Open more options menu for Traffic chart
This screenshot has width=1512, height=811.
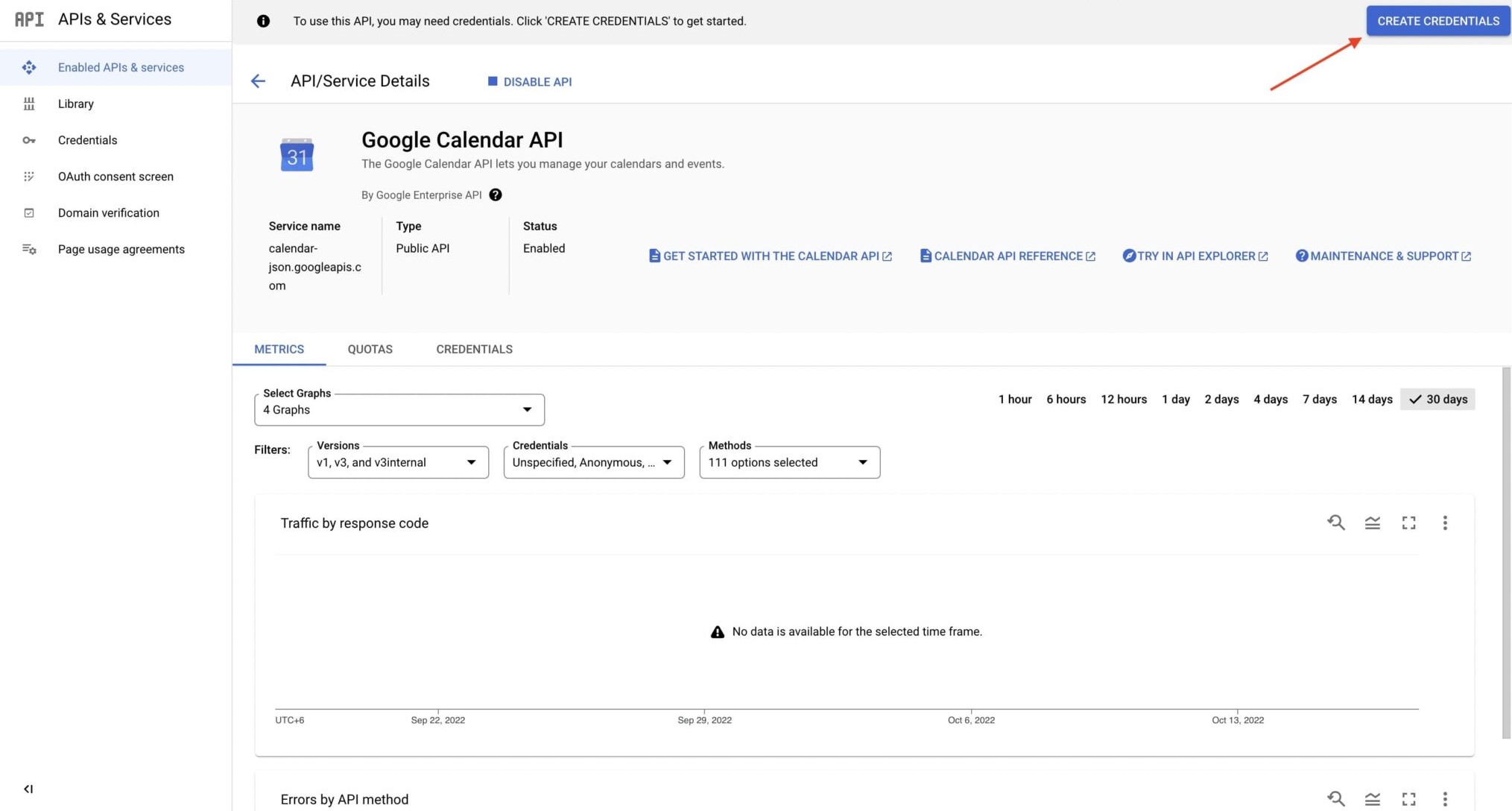pyautogui.click(x=1444, y=523)
